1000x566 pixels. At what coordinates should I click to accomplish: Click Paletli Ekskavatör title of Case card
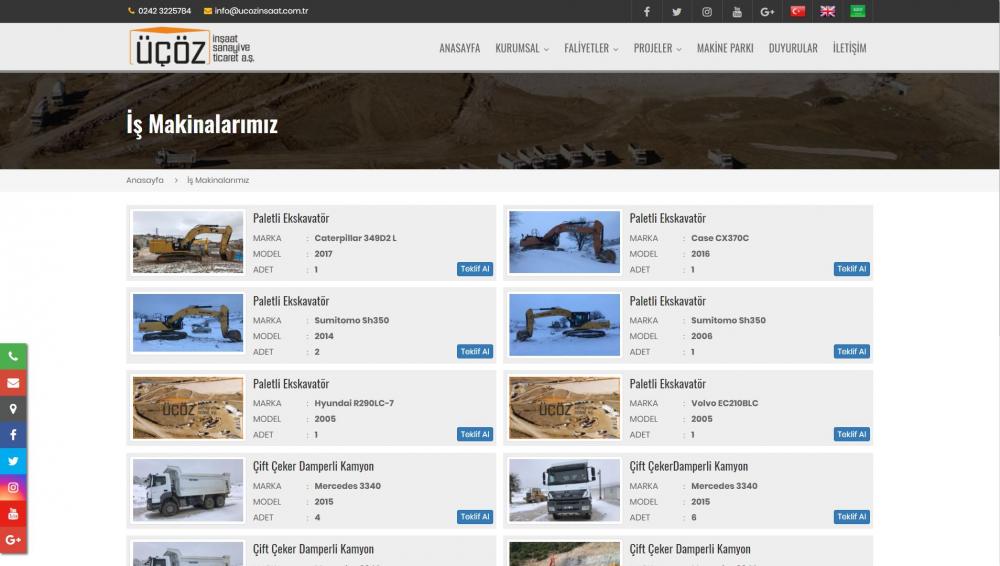point(668,218)
